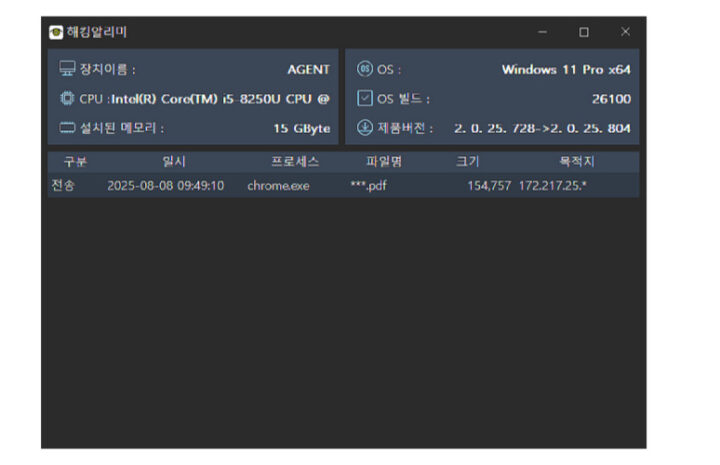Image resolution: width=720 pixels, height=465 pixels.
Task: Click the memory icon beside 설치된 메모리
Action: click(67, 128)
